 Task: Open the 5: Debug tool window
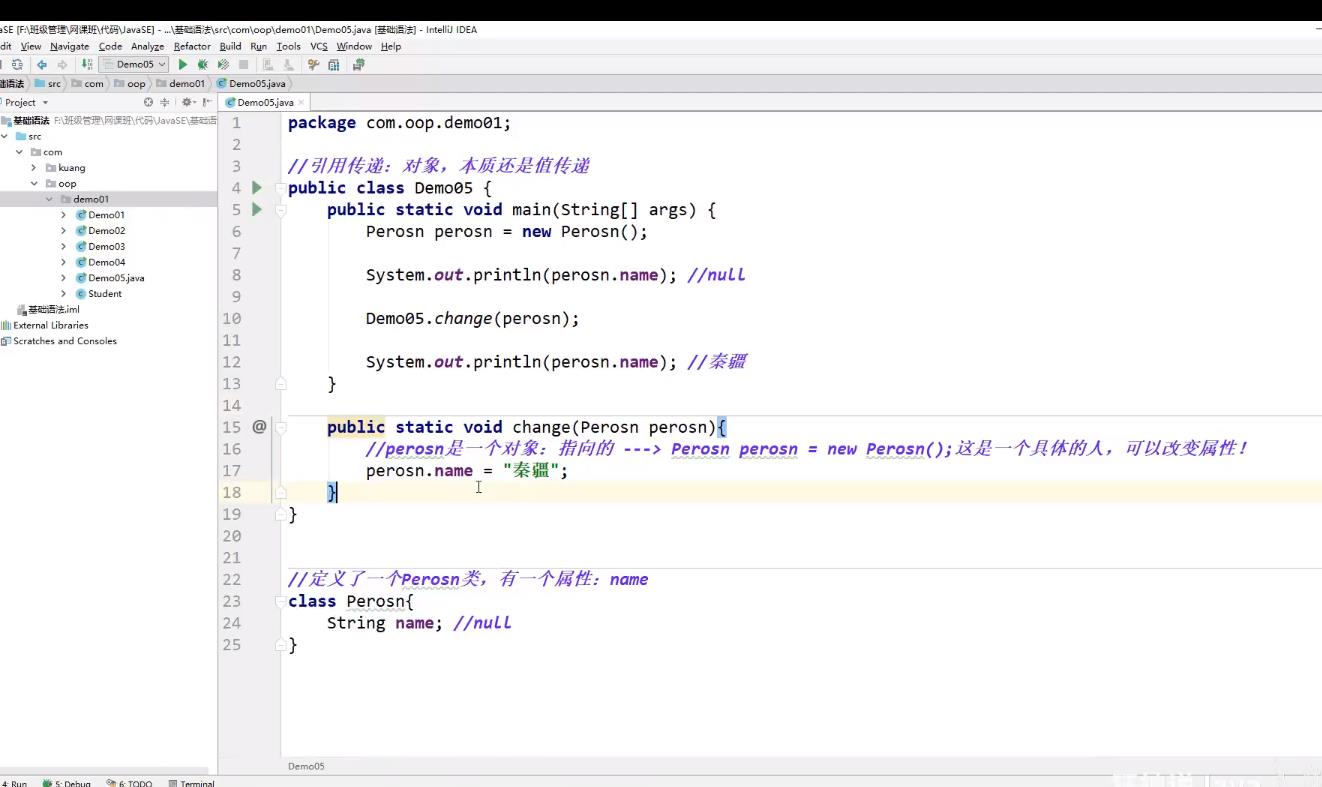pyautogui.click(x=66, y=783)
